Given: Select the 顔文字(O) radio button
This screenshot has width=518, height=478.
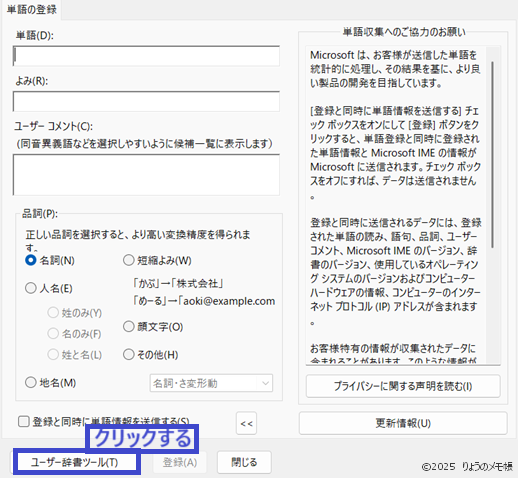Looking at the screenshot, I should point(129,326).
